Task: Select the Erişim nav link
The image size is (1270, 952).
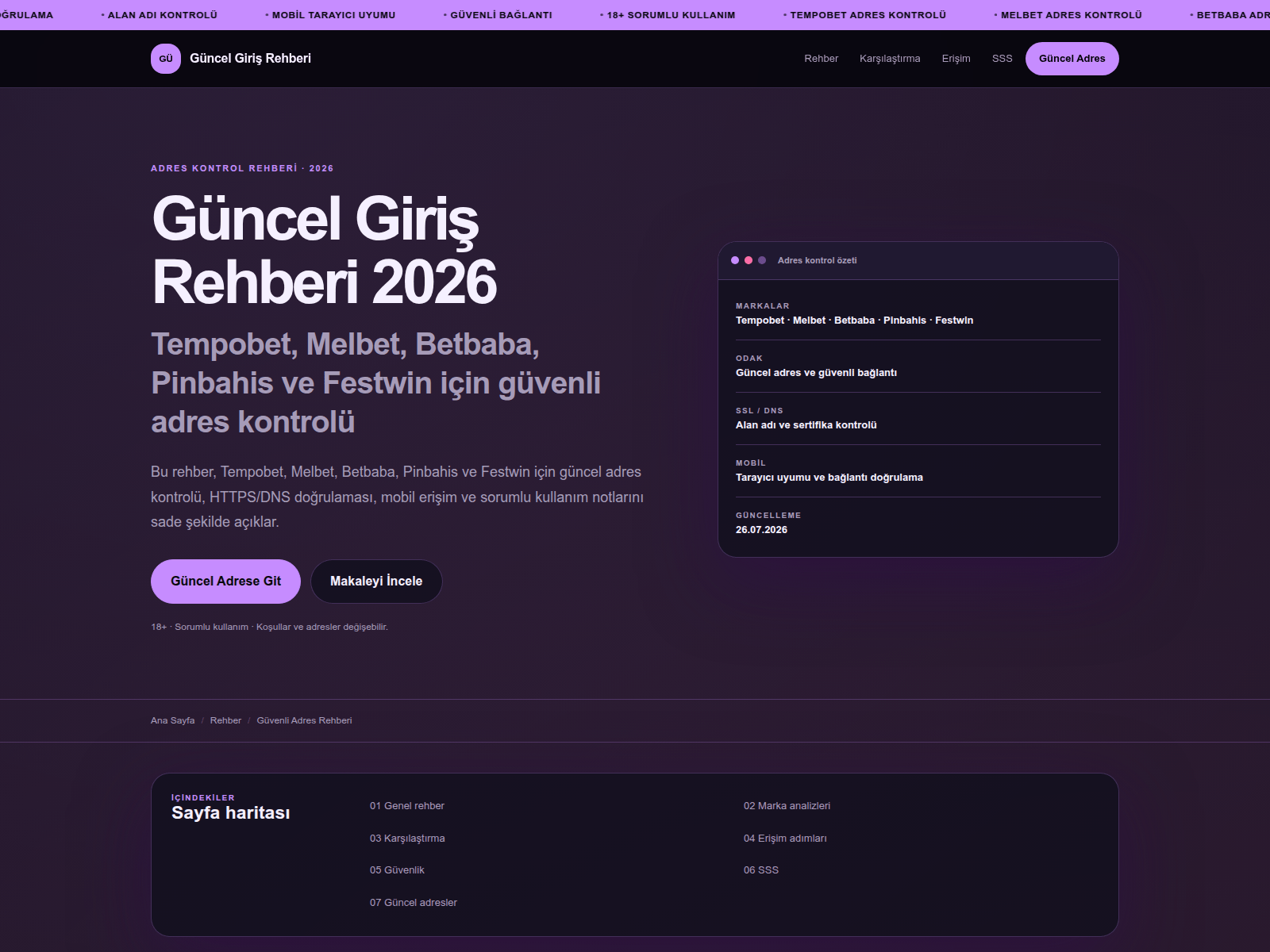Action: click(x=956, y=59)
